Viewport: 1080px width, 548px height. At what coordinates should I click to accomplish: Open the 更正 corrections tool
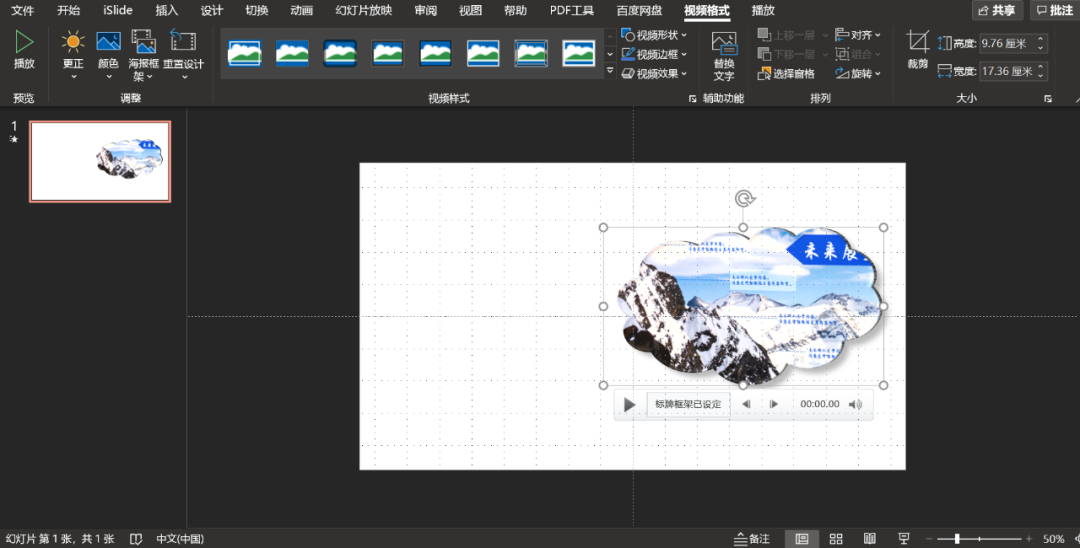73,50
